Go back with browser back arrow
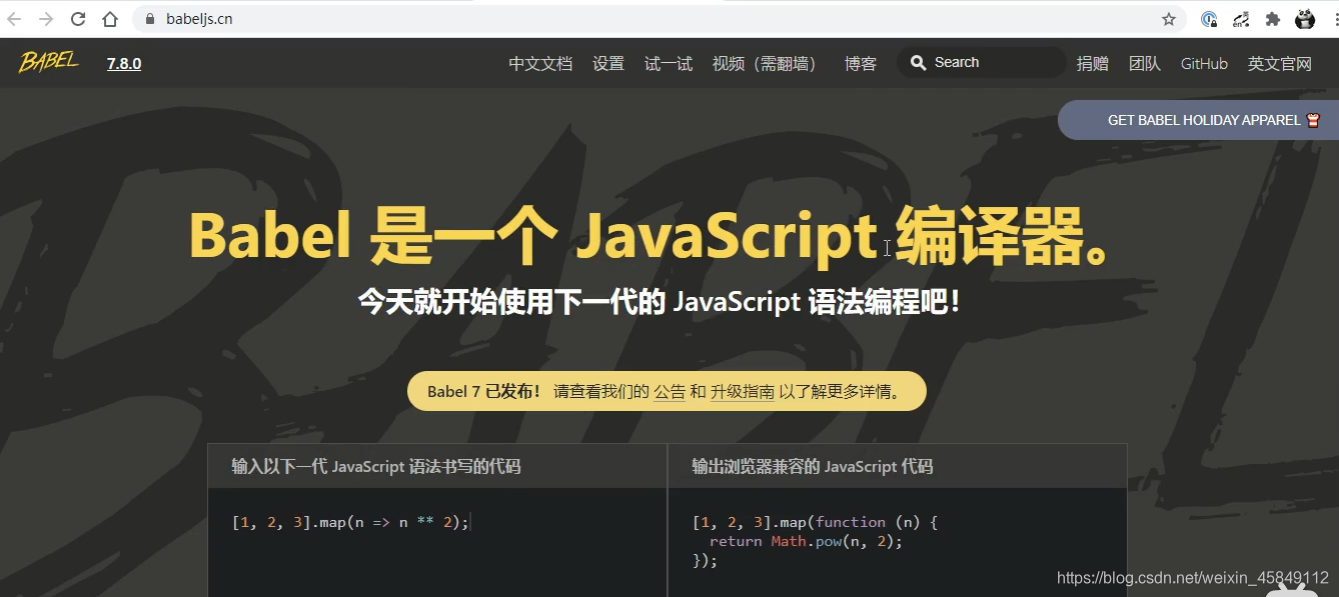This screenshot has width=1339, height=597. click(x=14, y=19)
